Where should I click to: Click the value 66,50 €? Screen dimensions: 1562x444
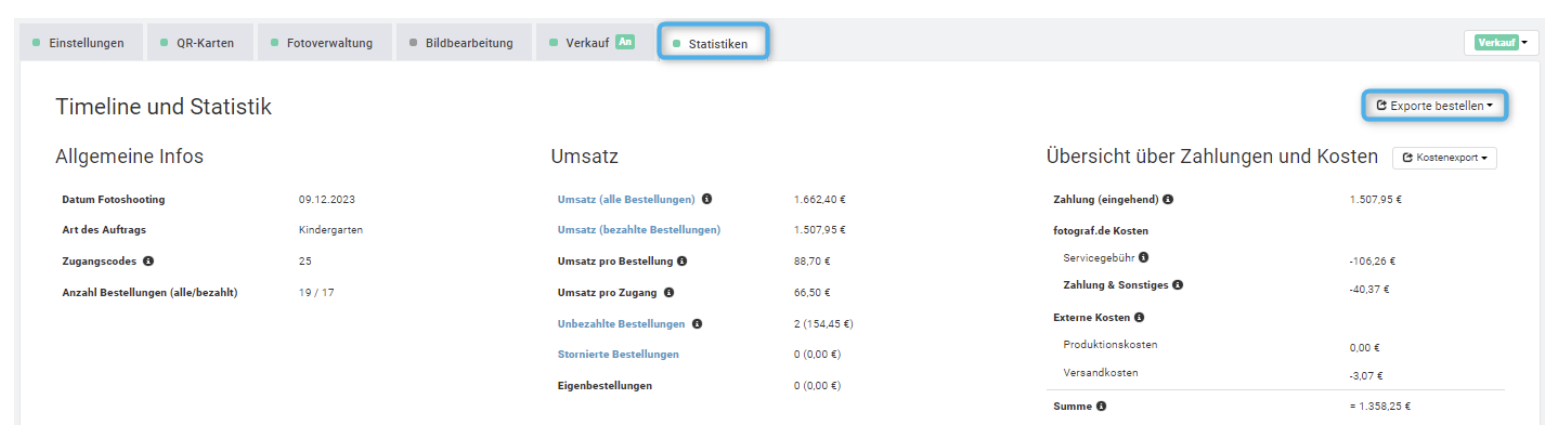812,292
